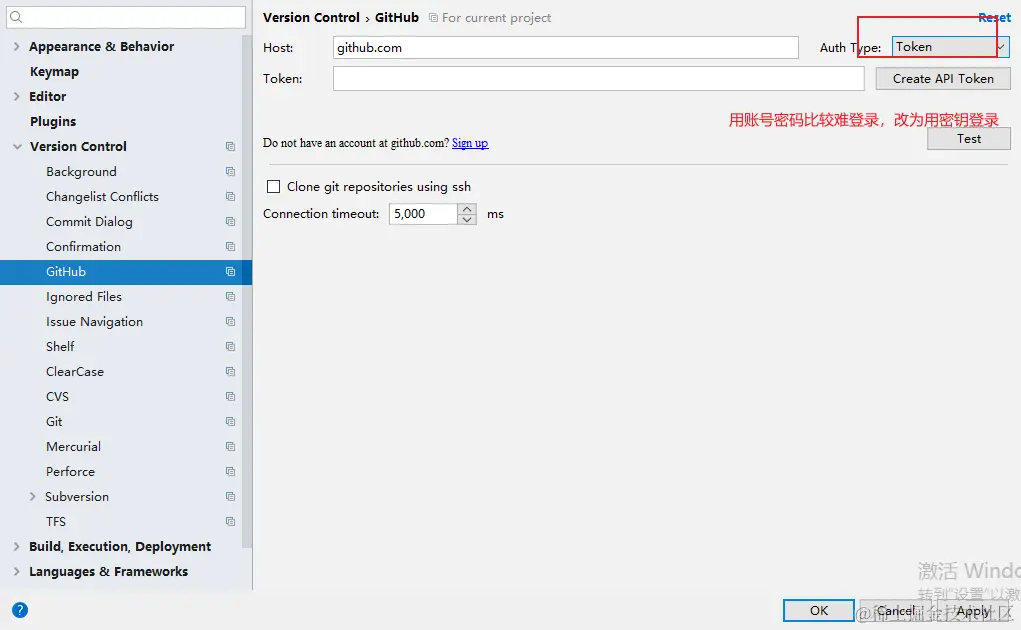1021x630 pixels.
Task: Confirm settings with OK button
Action: pyautogui.click(x=818, y=610)
